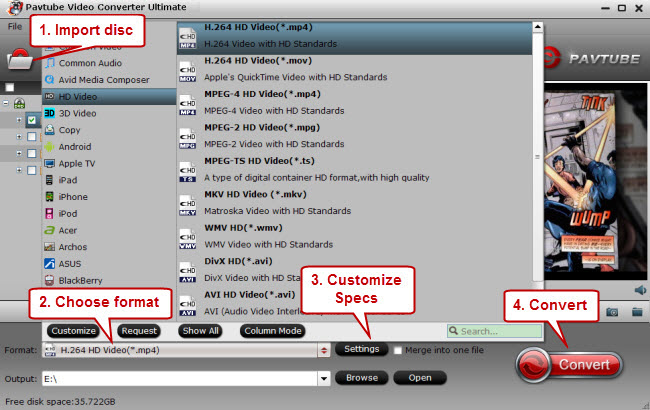Choose the ASUS category
This screenshot has height=410, width=650.
point(109,264)
